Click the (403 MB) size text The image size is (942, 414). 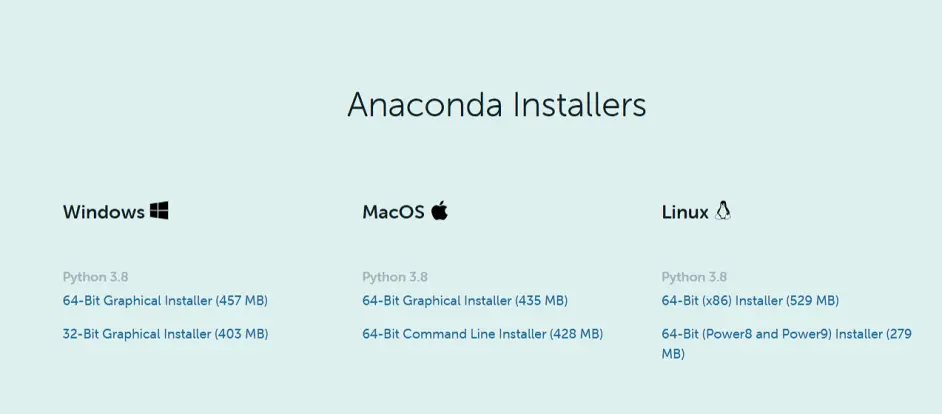[241, 334]
